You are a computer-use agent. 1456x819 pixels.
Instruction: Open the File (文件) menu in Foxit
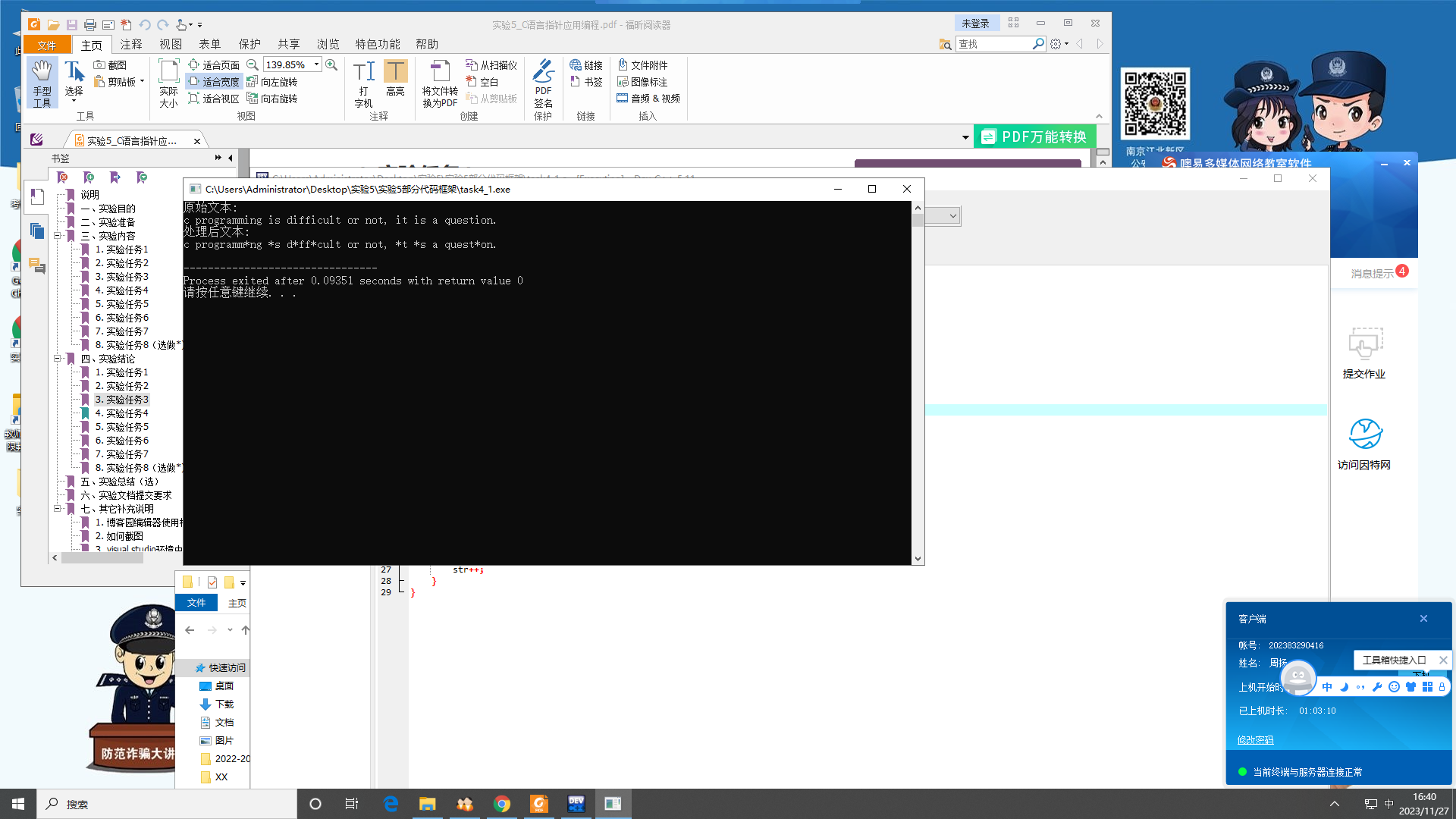[x=47, y=45]
